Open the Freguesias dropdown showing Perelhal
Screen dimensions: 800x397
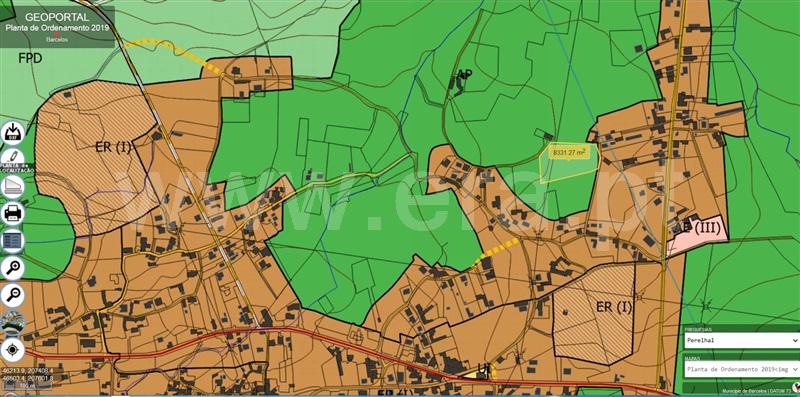click(x=741, y=340)
